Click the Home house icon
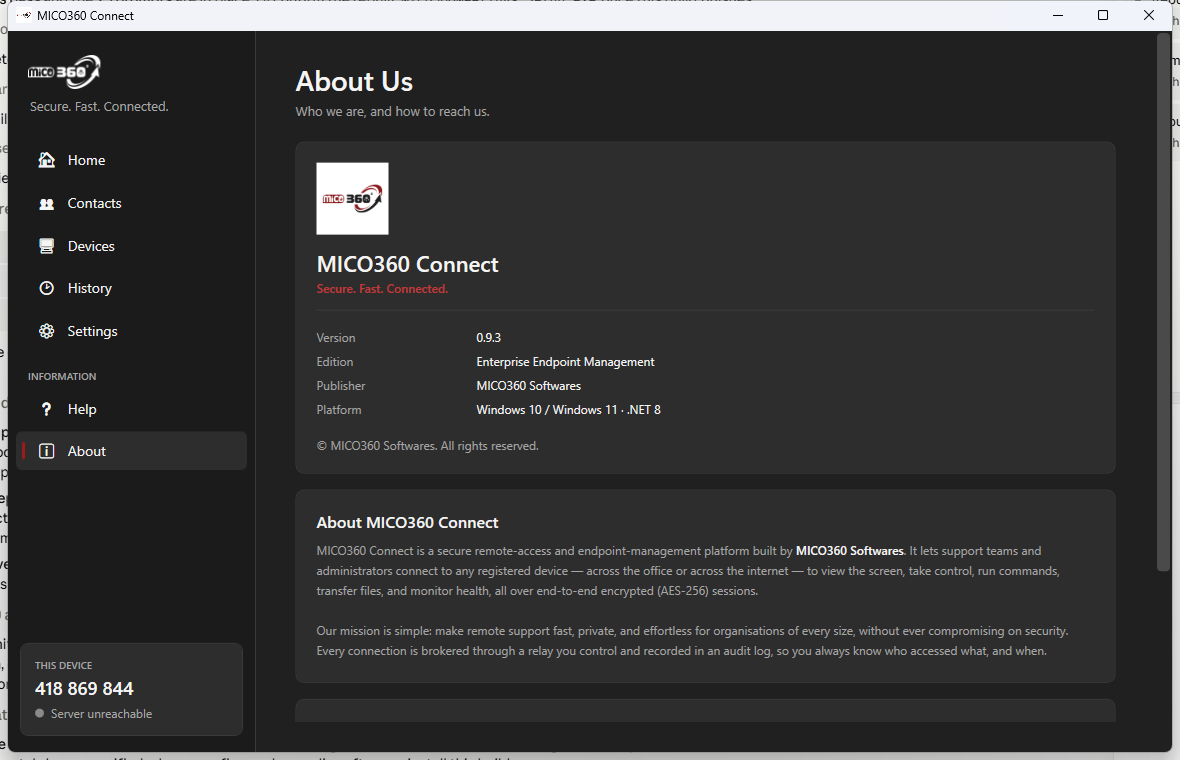 tap(47, 160)
